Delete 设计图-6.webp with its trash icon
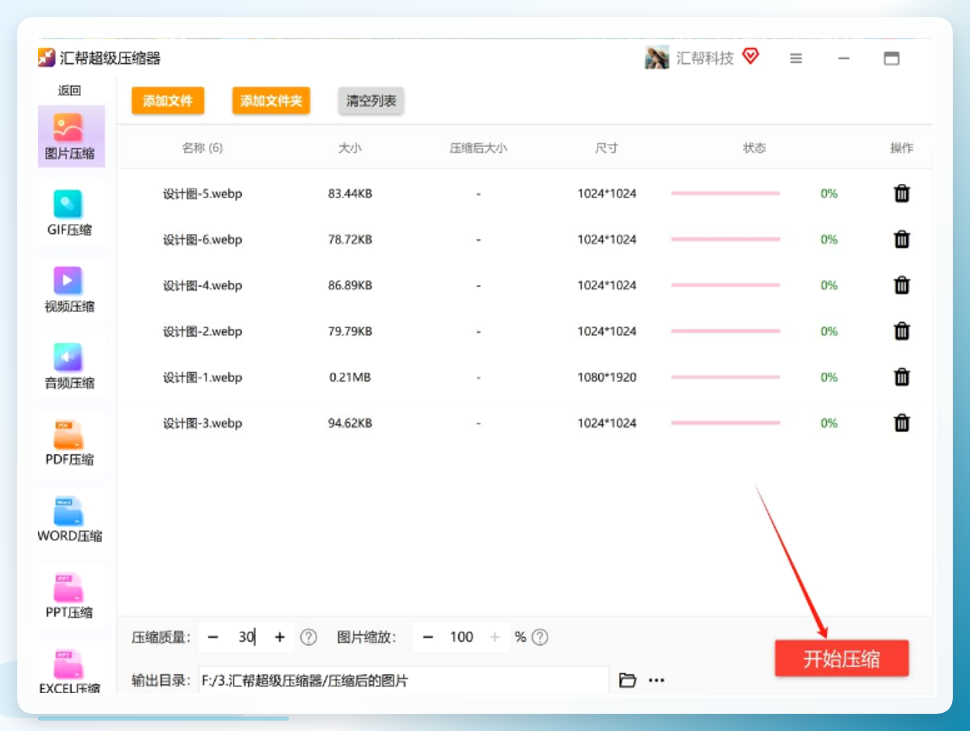970x731 pixels. point(901,239)
